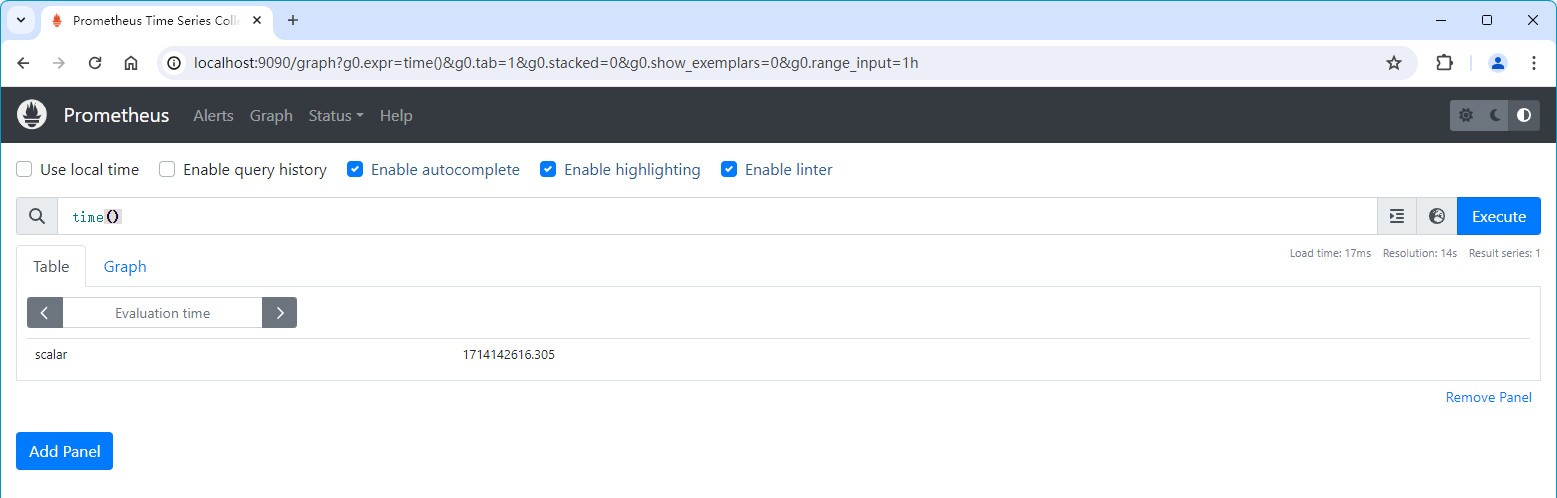Format the expression using the indent icon
The width and height of the screenshot is (1557, 498).
pos(1397,216)
